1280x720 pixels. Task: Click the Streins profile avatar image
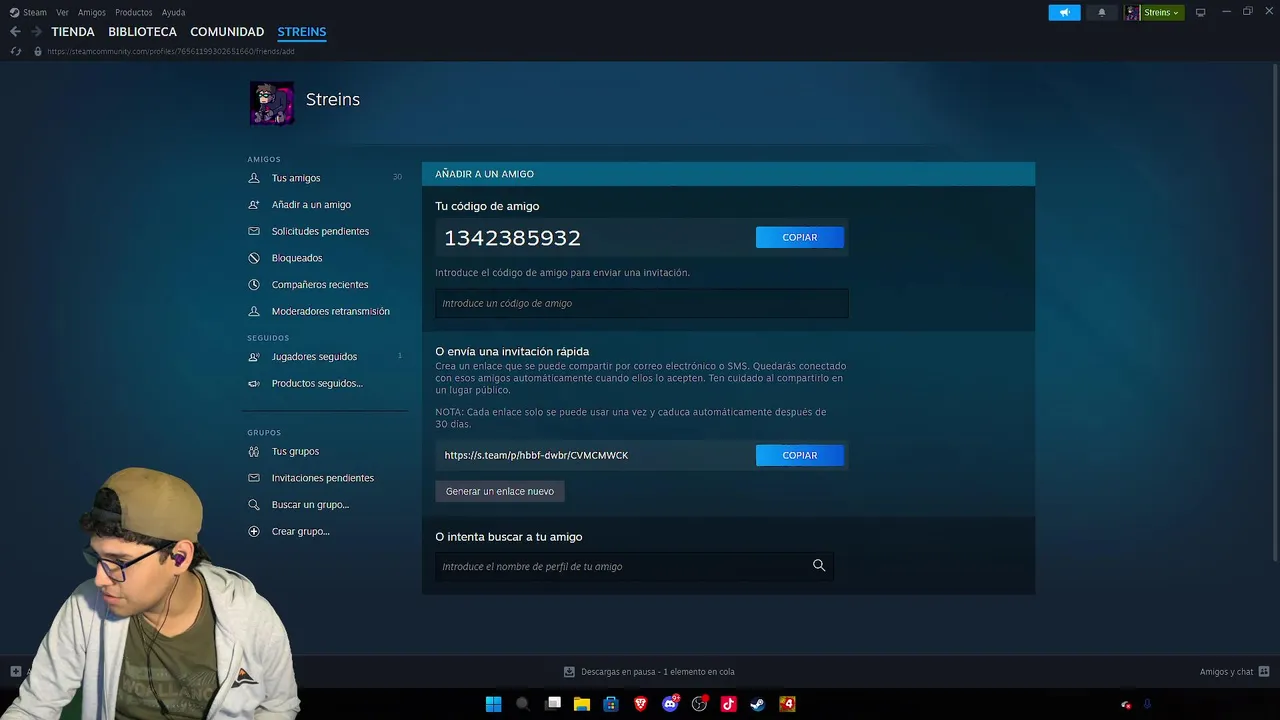[x=272, y=103]
